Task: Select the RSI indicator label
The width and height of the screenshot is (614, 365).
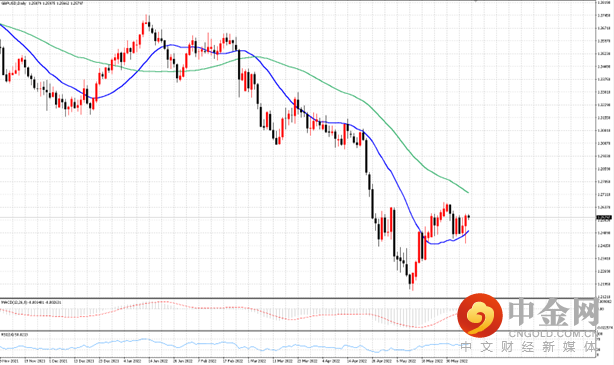Action: [14, 334]
